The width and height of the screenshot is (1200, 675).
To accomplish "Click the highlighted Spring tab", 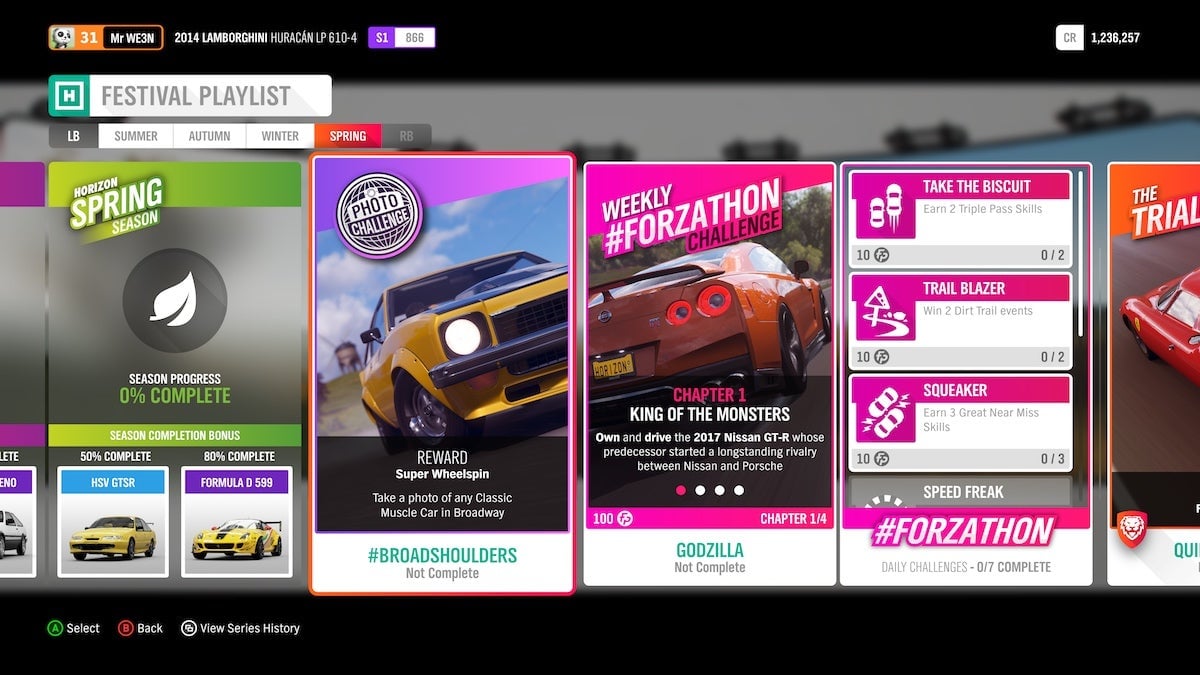I will click(x=347, y=136).
